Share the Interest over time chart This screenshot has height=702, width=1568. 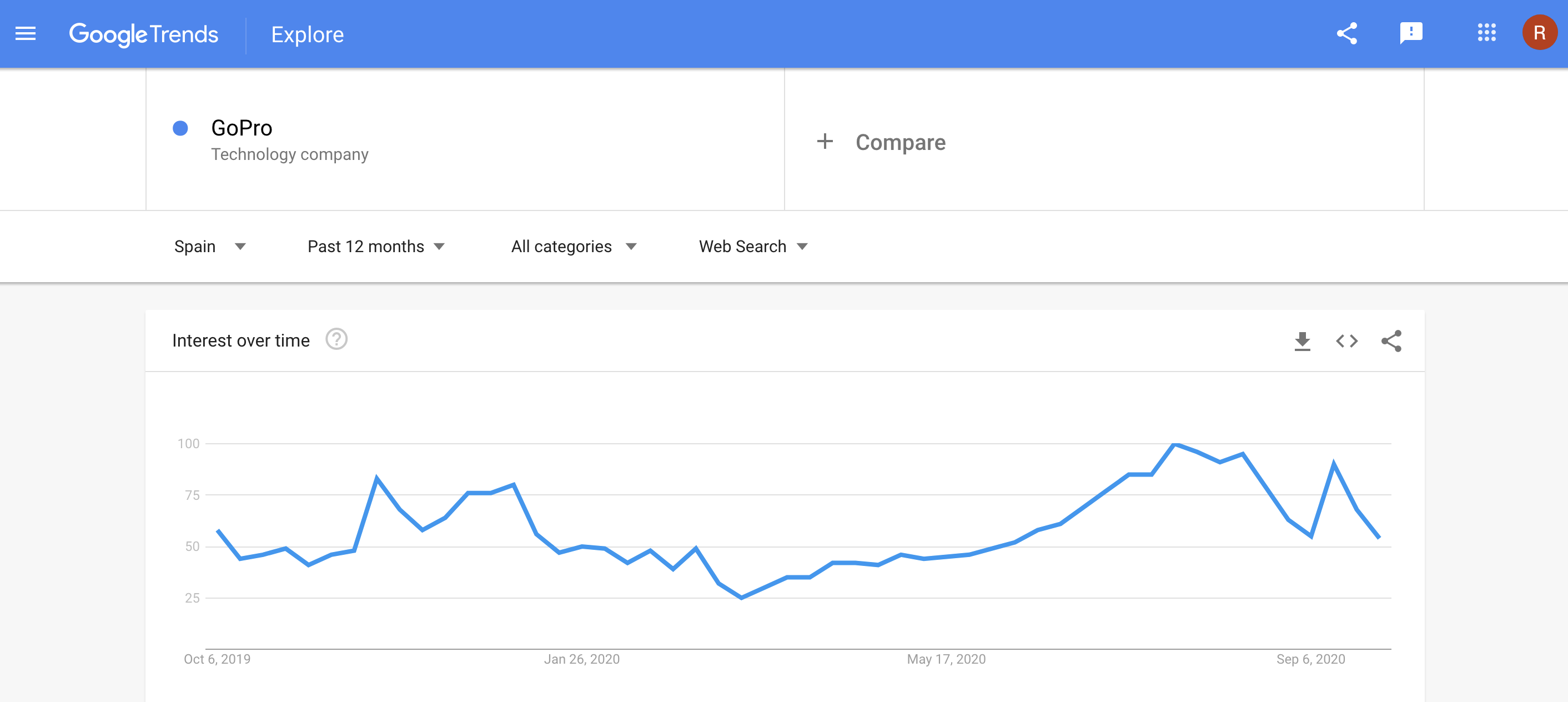(x=1391, y=341)
